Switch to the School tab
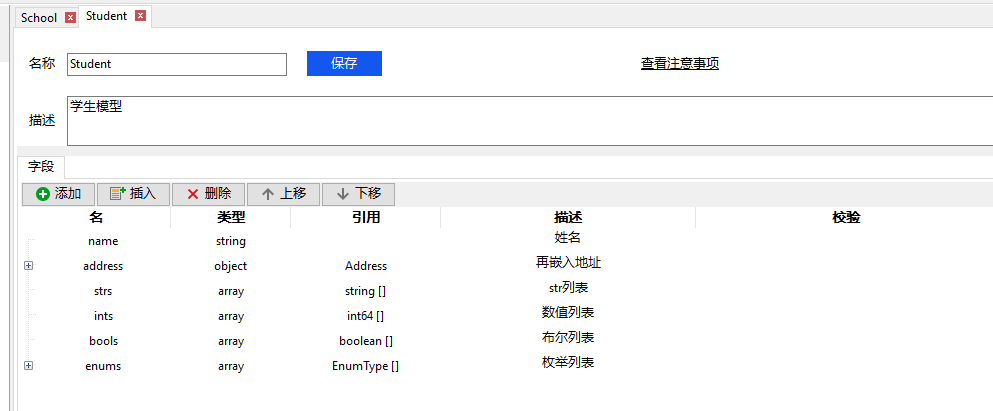The height and width of the screenshot is (411, 993). pyautogui.click(x=39, y=18)
